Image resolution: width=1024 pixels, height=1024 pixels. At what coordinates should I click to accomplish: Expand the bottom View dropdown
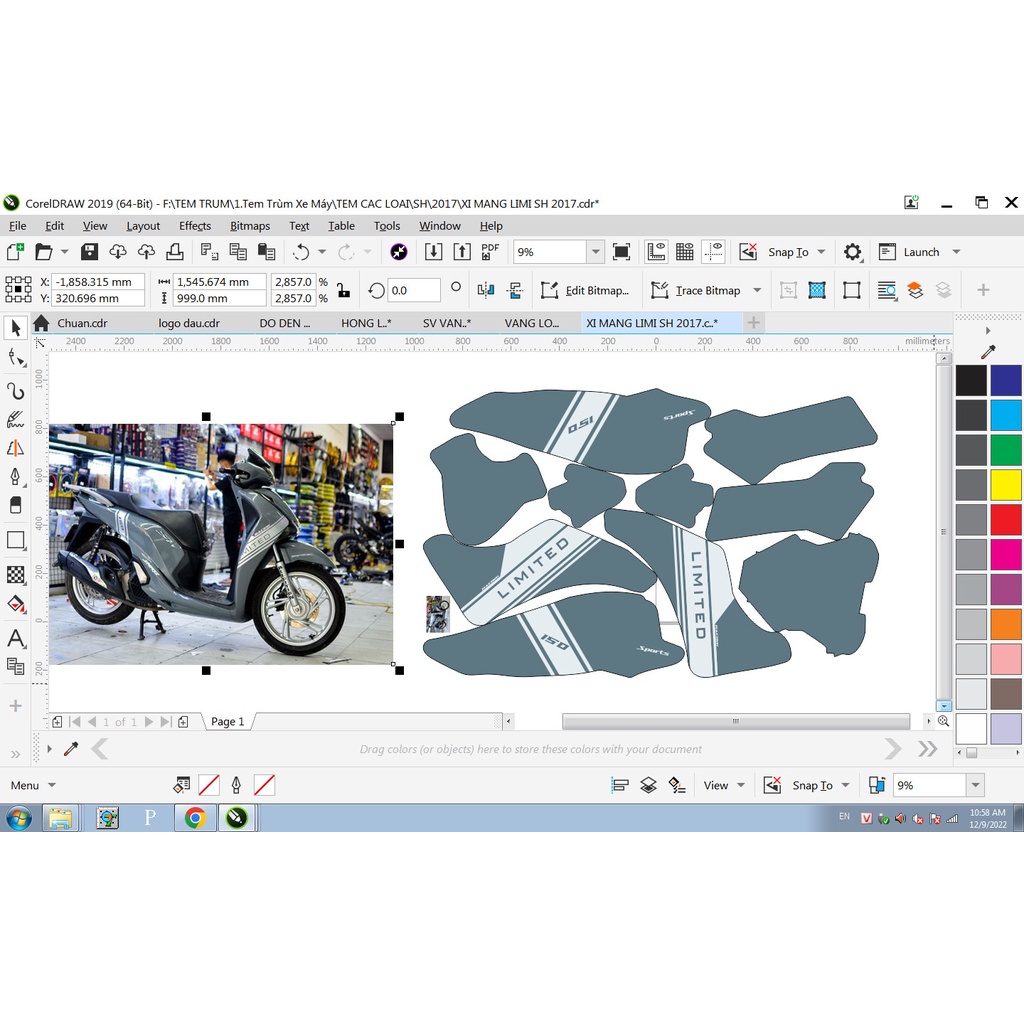tap(741, 786)
